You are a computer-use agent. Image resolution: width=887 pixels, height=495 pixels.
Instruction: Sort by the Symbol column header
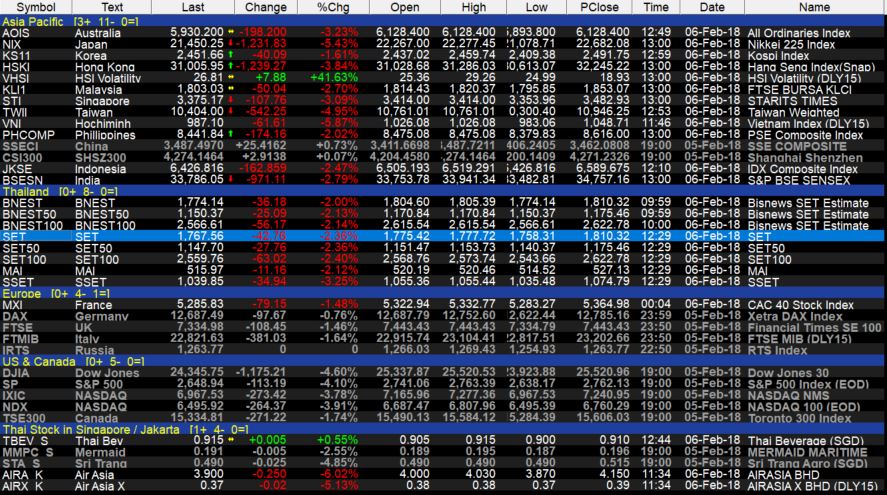click(x=35, y=7)
